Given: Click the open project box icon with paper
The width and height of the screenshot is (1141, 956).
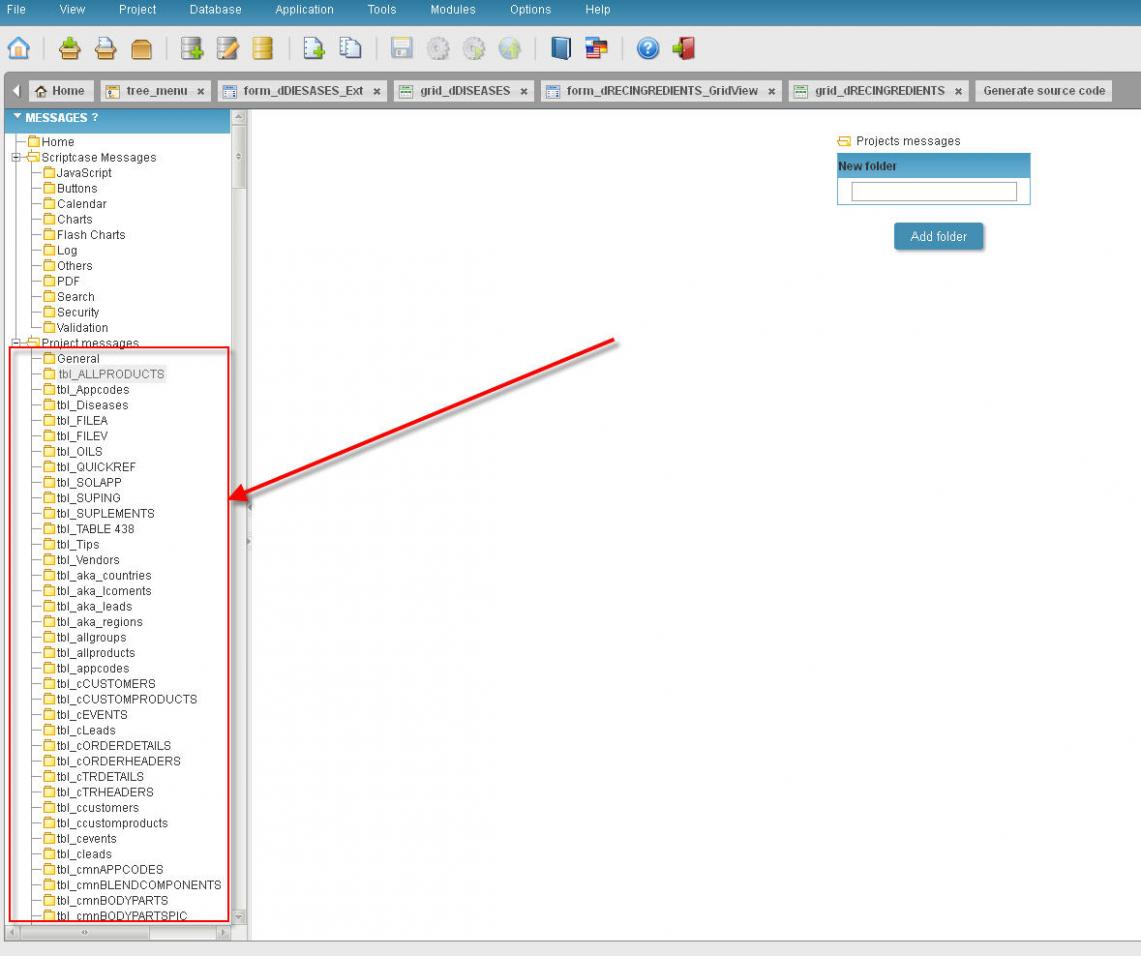Looking at the screenshot, I should pyautogui.click(x=106, y=48).
